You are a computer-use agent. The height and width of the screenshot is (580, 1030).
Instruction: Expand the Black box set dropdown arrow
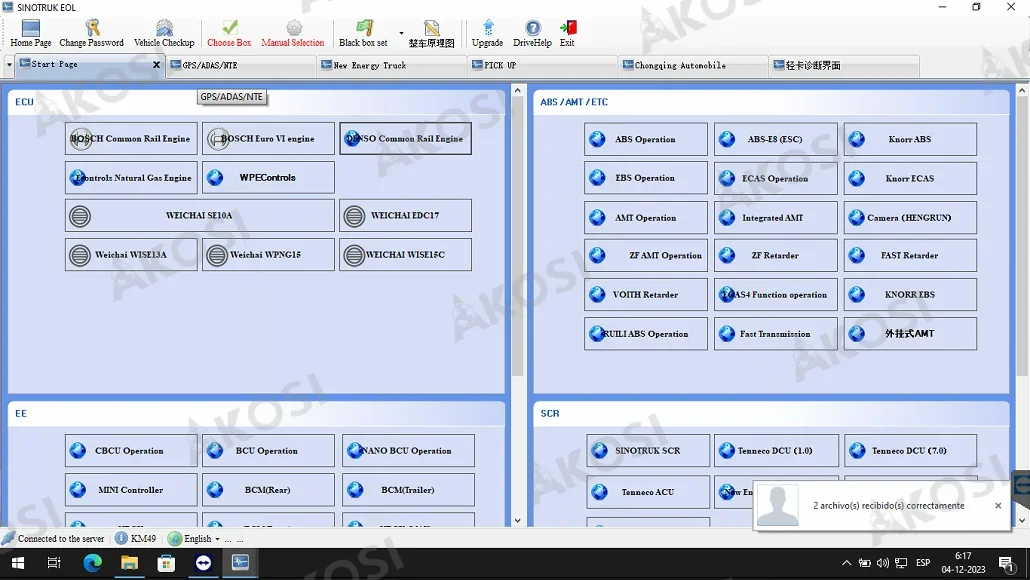coord(401,33)
